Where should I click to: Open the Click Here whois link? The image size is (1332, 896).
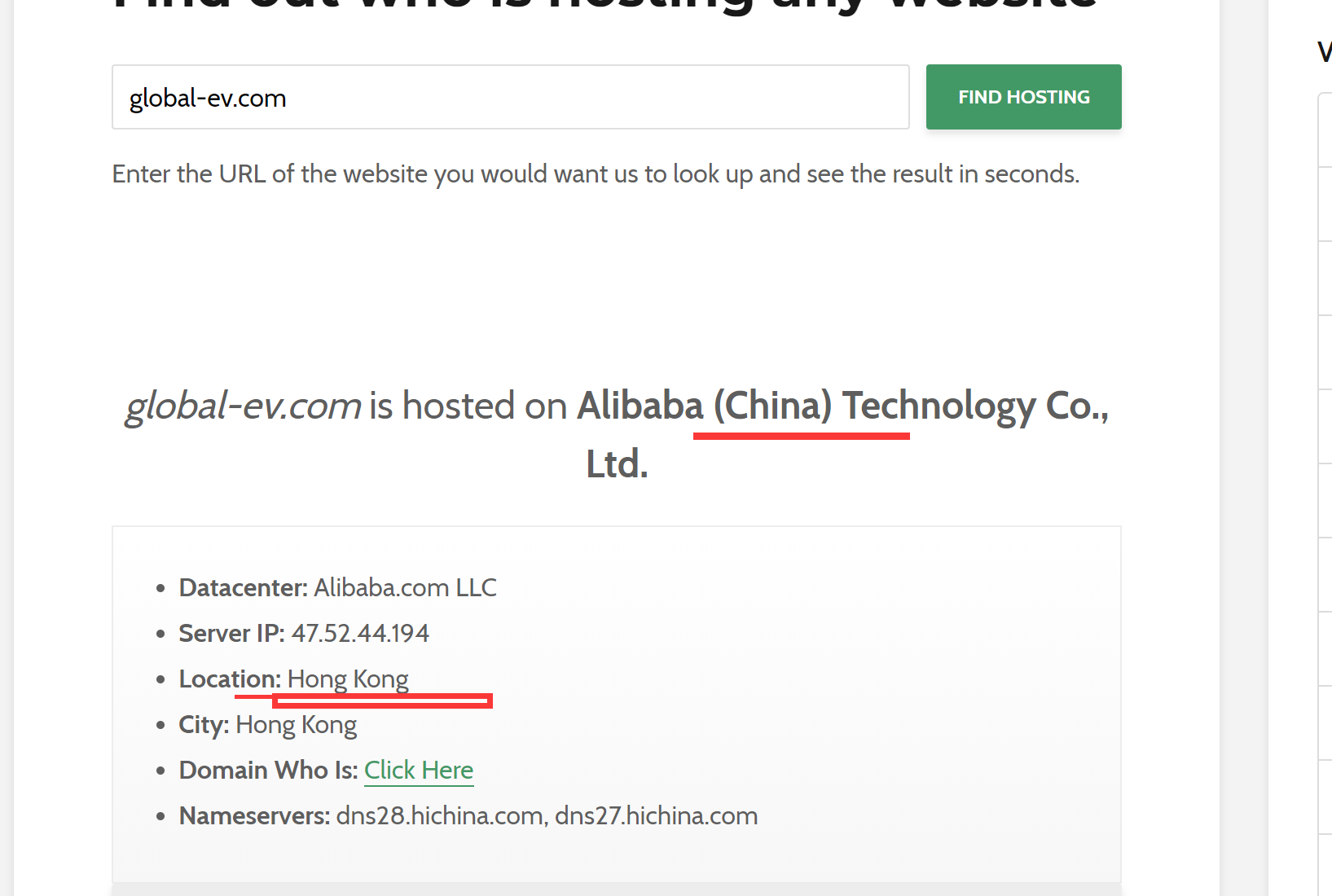(x=419, y=770)
